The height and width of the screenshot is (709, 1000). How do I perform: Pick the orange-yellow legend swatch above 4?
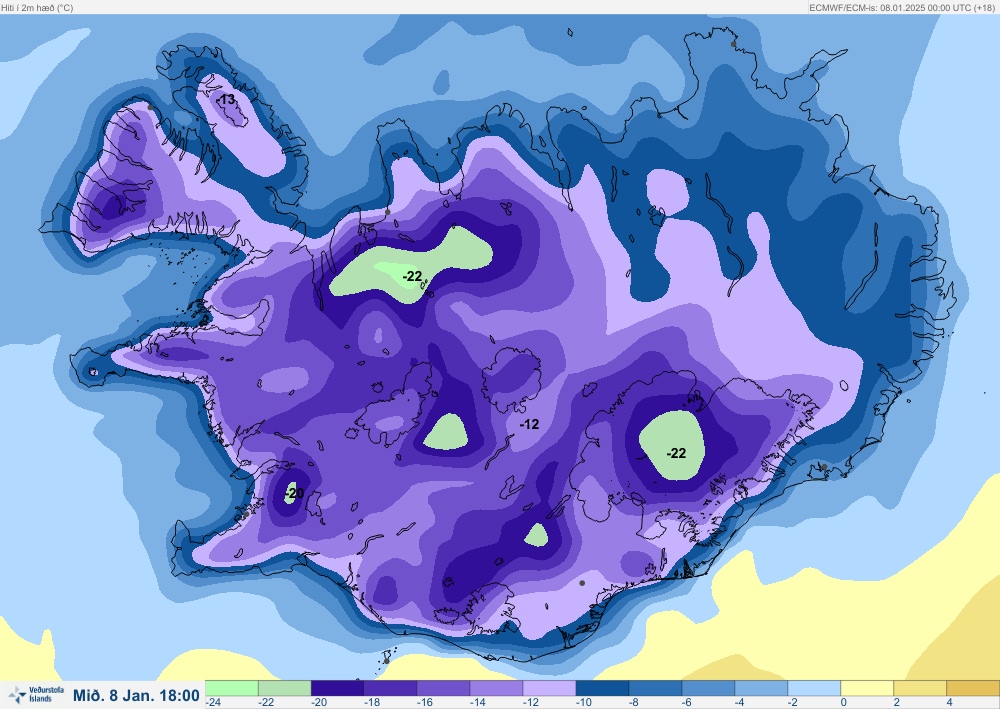click(973, 688)
